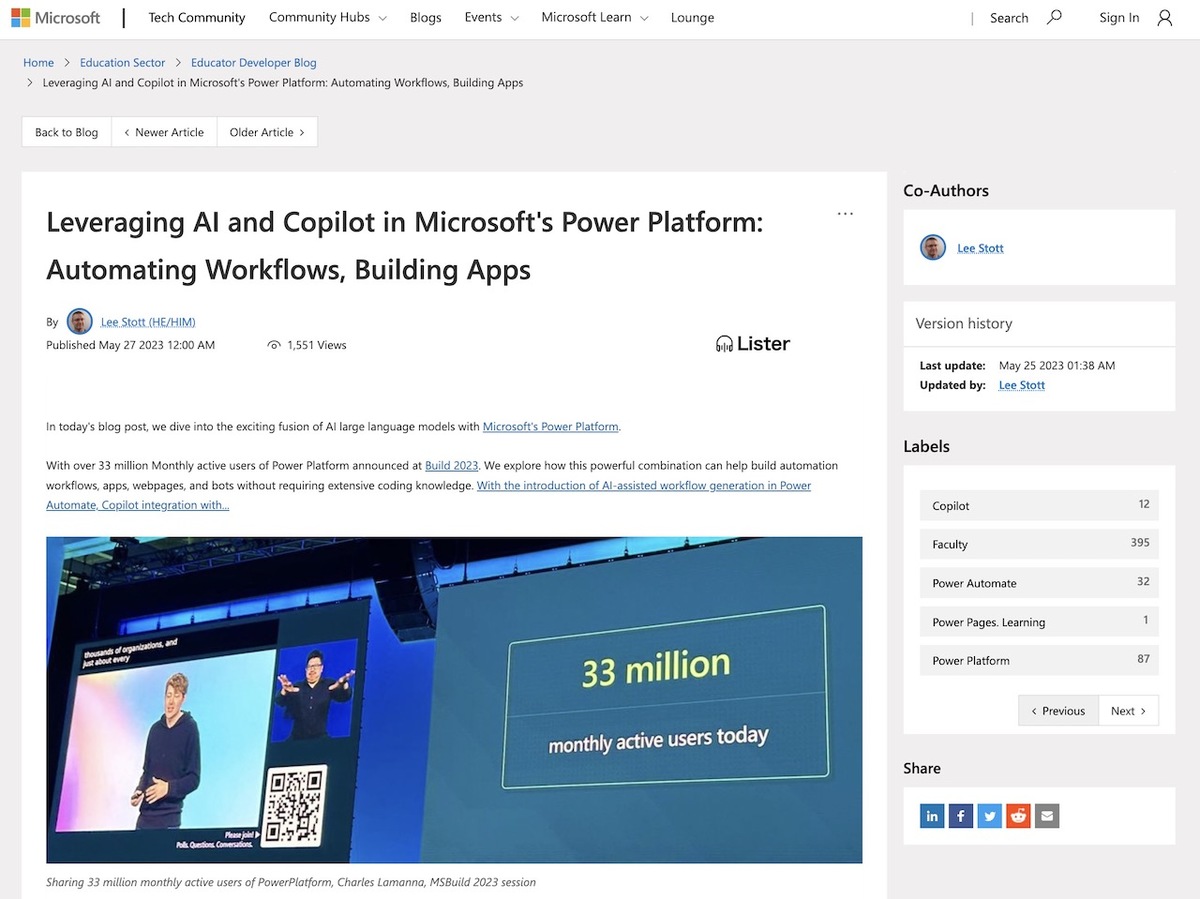The height and width of the screenshot is (899, 1200).
Task: Select the Faculty label
Action: pyautogui.click(x=1039, y=544)
